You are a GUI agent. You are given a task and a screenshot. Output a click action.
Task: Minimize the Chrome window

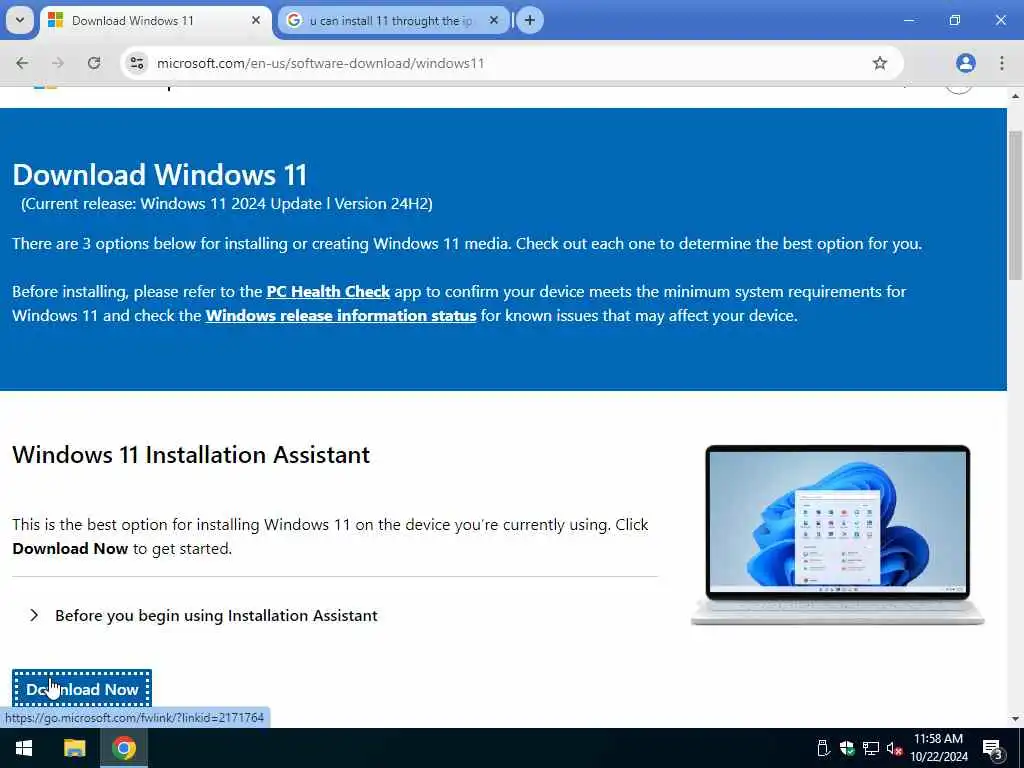pyautogui.click(x=909, y=20)
